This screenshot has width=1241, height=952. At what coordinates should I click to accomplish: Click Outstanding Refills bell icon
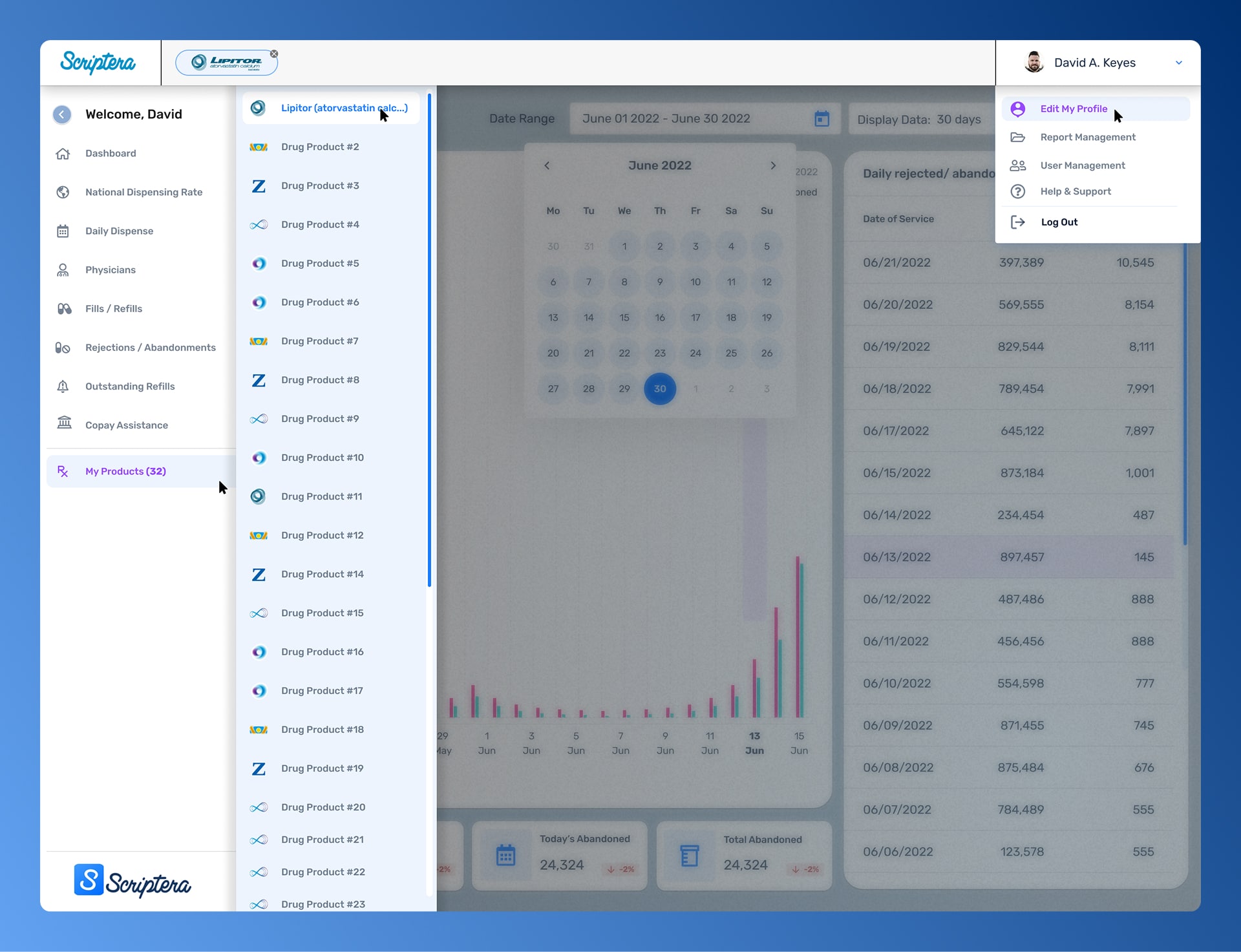[x=63, y=386]
